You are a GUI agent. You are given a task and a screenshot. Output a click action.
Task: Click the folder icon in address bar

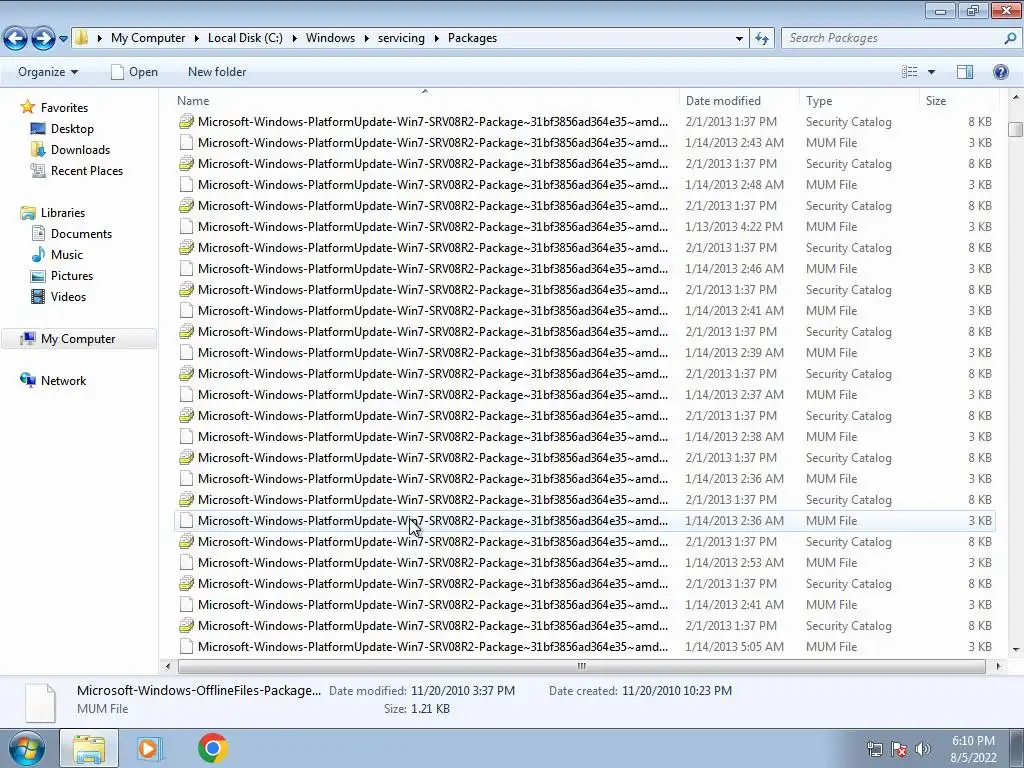pos(82,37)
